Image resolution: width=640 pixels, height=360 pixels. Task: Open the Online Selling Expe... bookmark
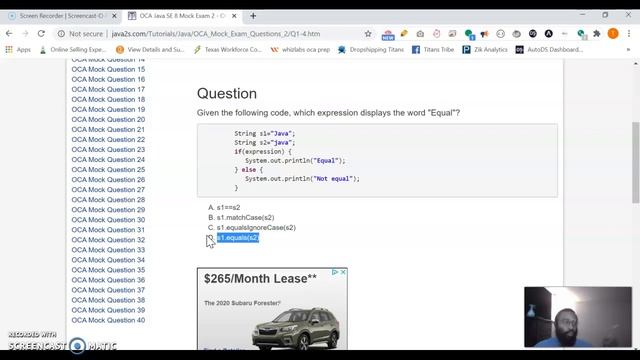click(x=72, y=49)
